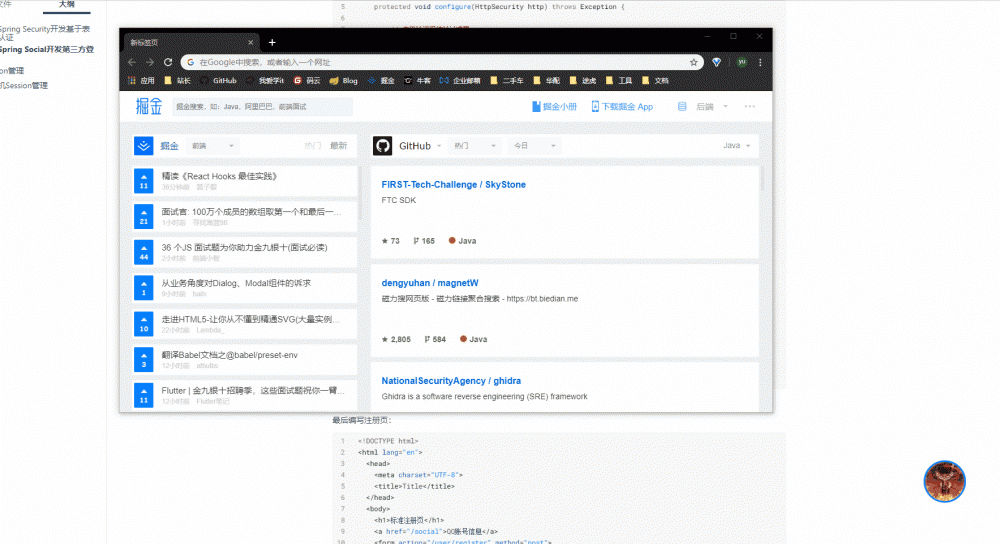Open the 站长 bookmark folder
1000x544 pixels.
(x=178, y=81)
